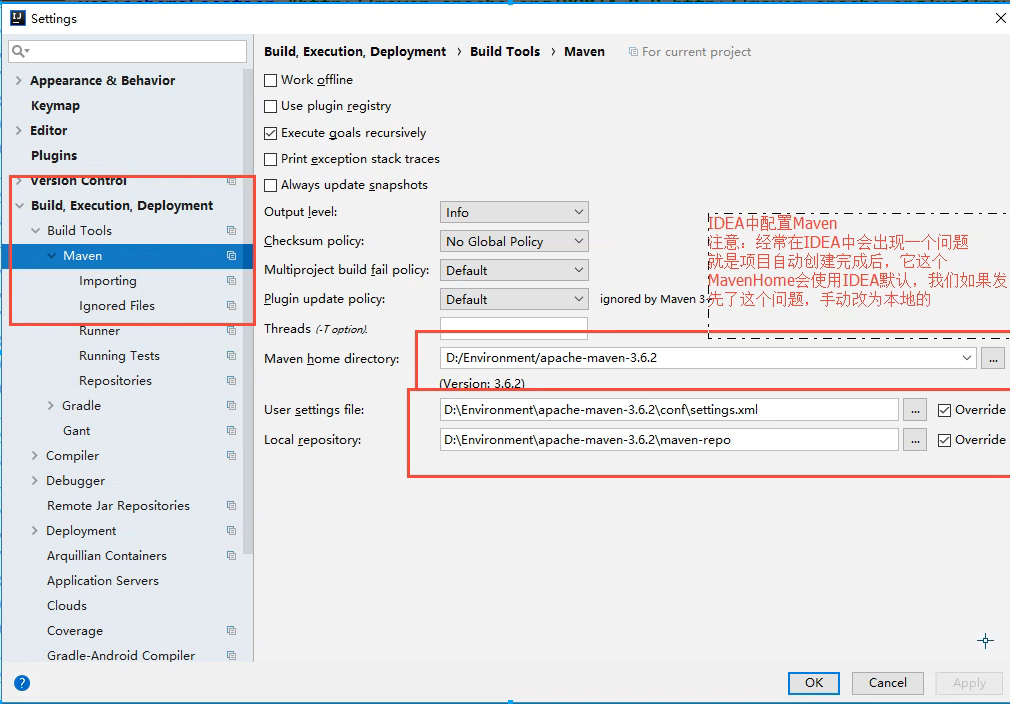Click project-level icon next to Arquillian Containers

(x=231, y=556)
